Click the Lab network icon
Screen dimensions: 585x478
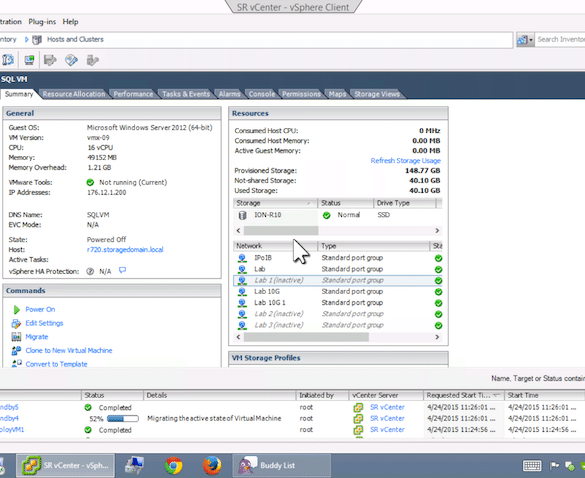pyautogui.click(x=242, y=269)
